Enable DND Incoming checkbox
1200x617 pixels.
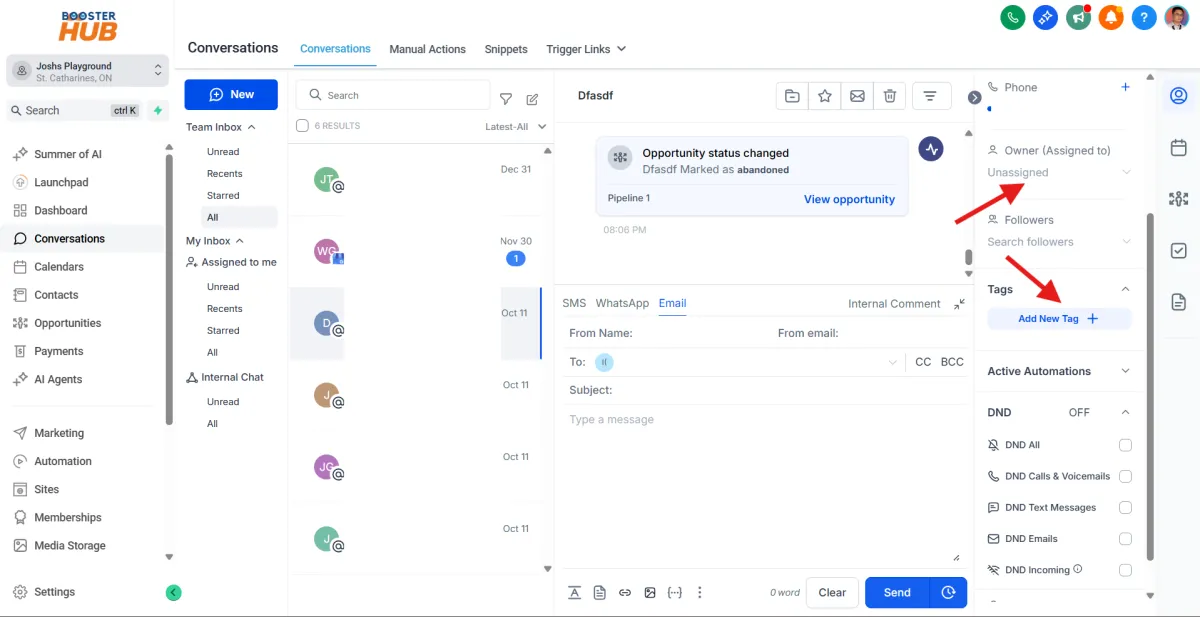1125,570
